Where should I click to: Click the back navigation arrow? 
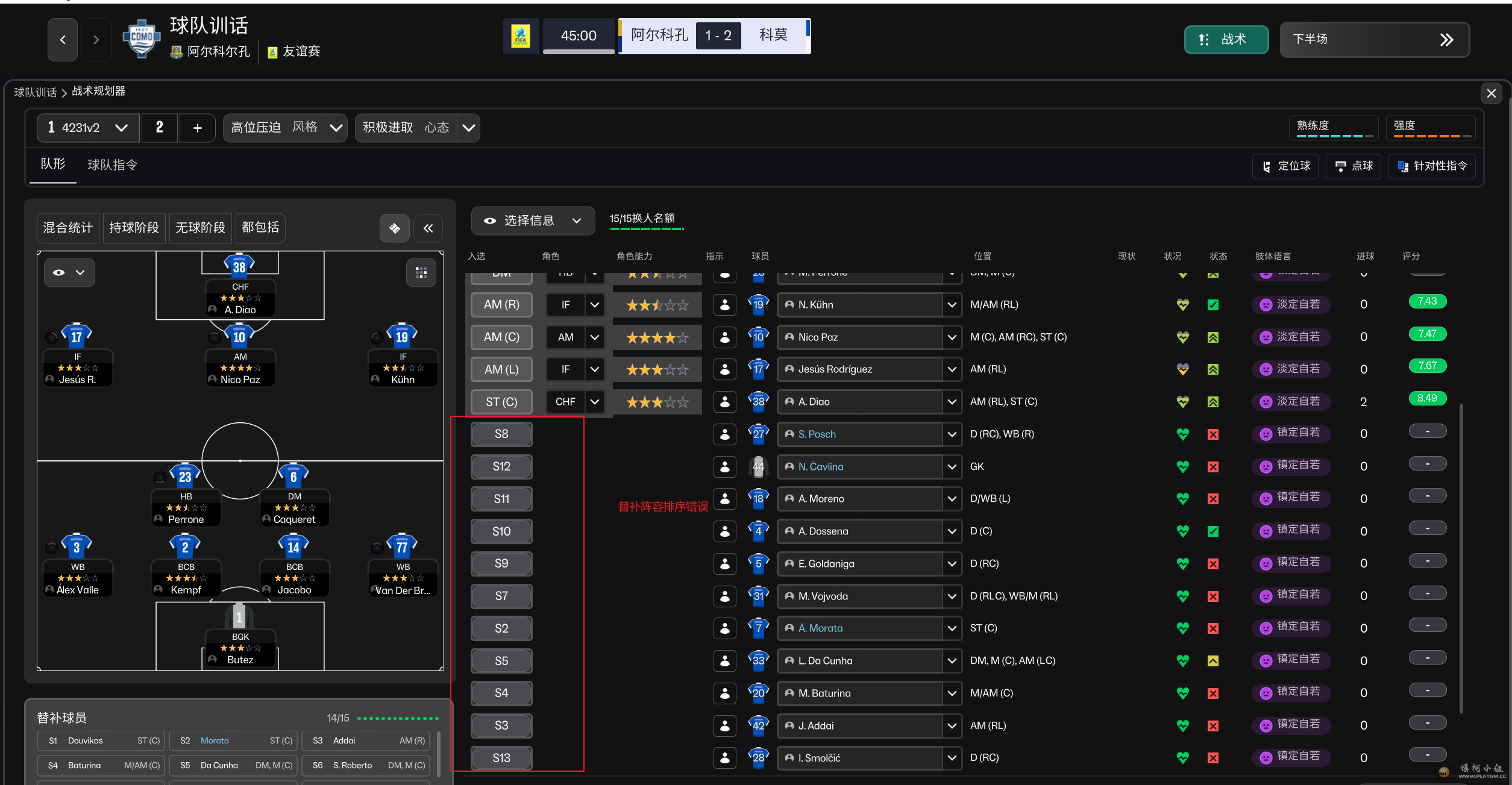pos(63,40)
